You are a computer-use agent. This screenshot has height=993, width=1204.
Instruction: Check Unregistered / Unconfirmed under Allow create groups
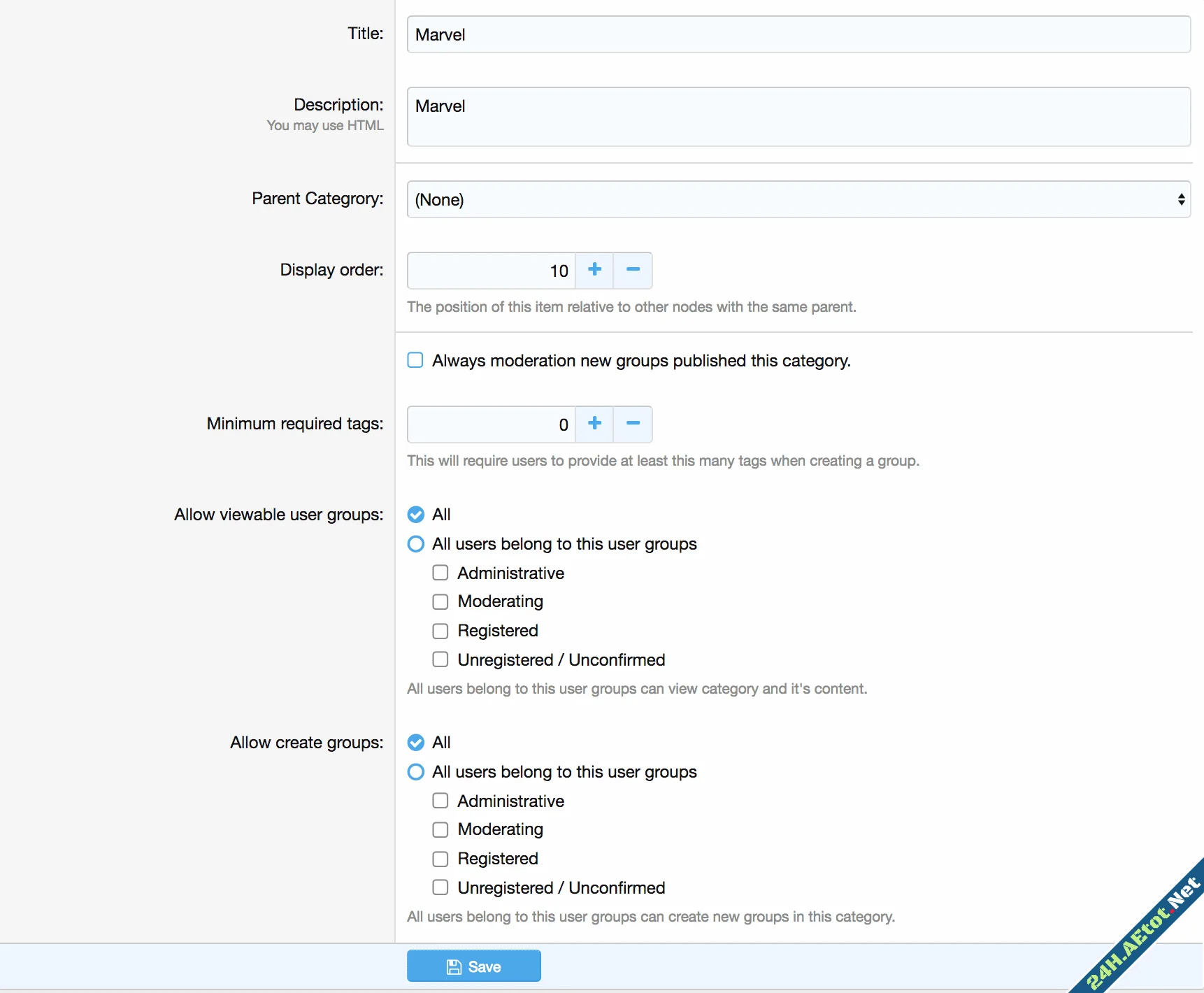pos(440,887)
